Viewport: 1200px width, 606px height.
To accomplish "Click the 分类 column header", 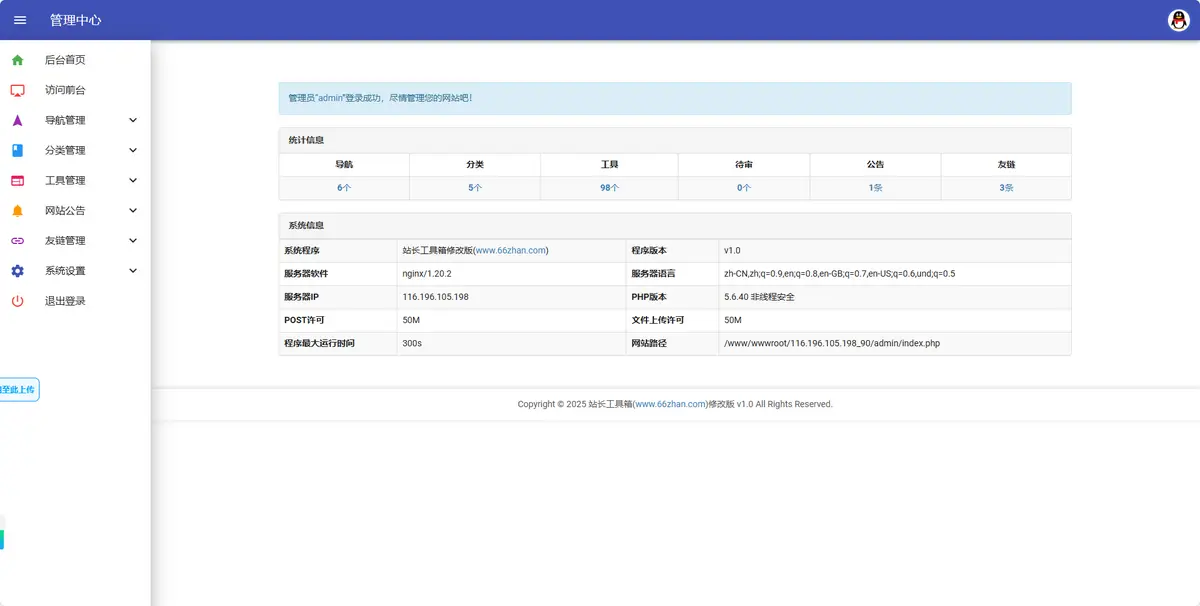I will [475, 164].
